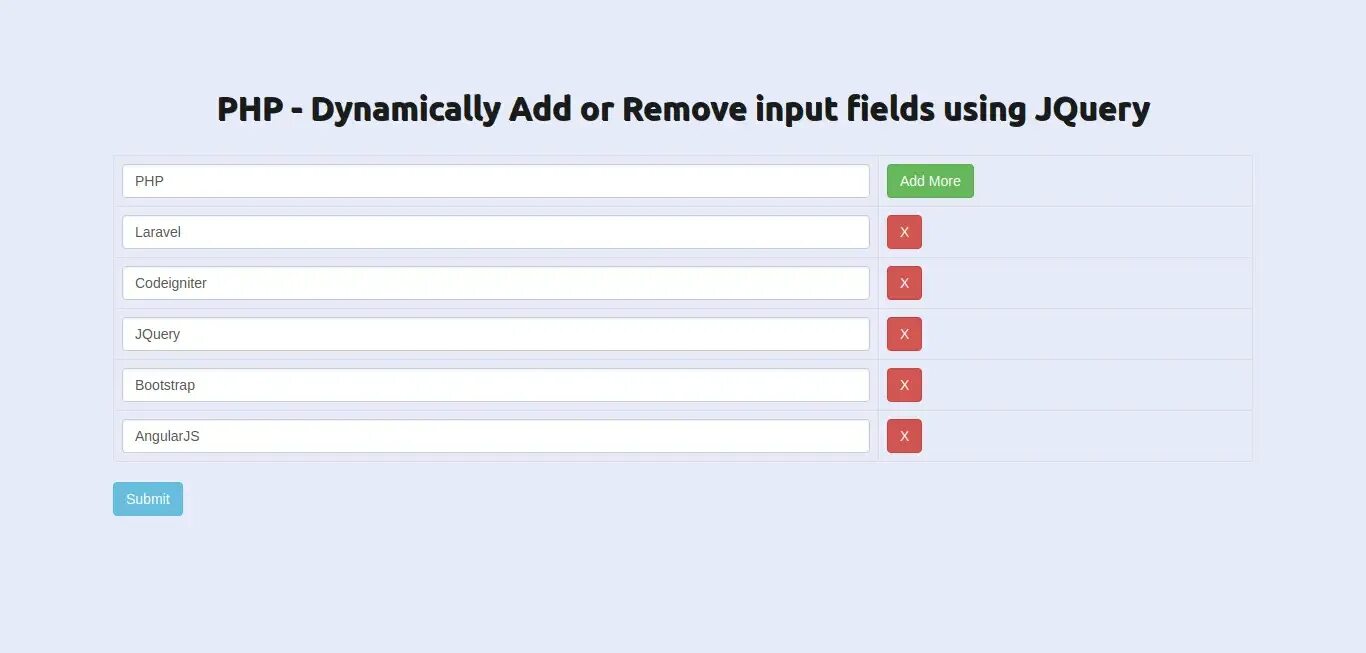Remove the Laravel row with its X button
Image resolution: width=1366 pixels, height=653 pixels.
(904, 232)
